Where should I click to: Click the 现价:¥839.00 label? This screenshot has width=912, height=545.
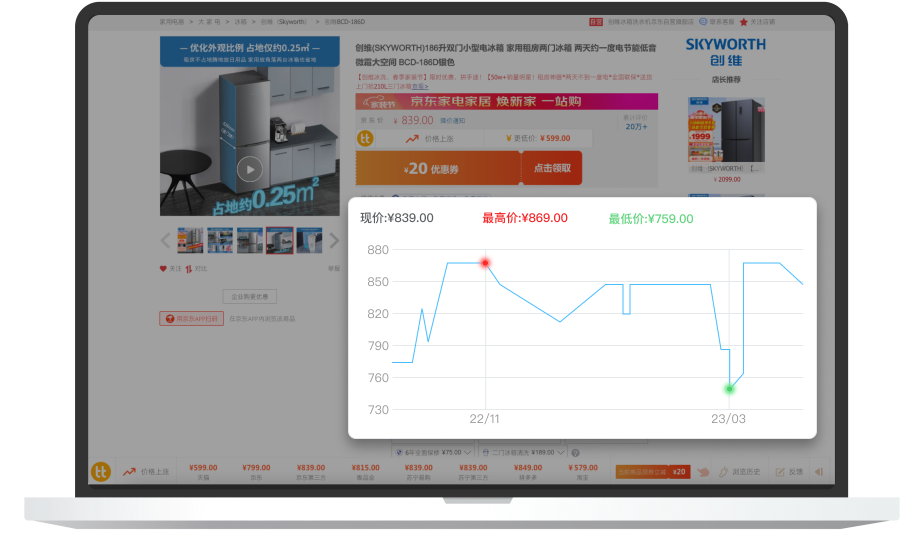(x=397, y=218)
